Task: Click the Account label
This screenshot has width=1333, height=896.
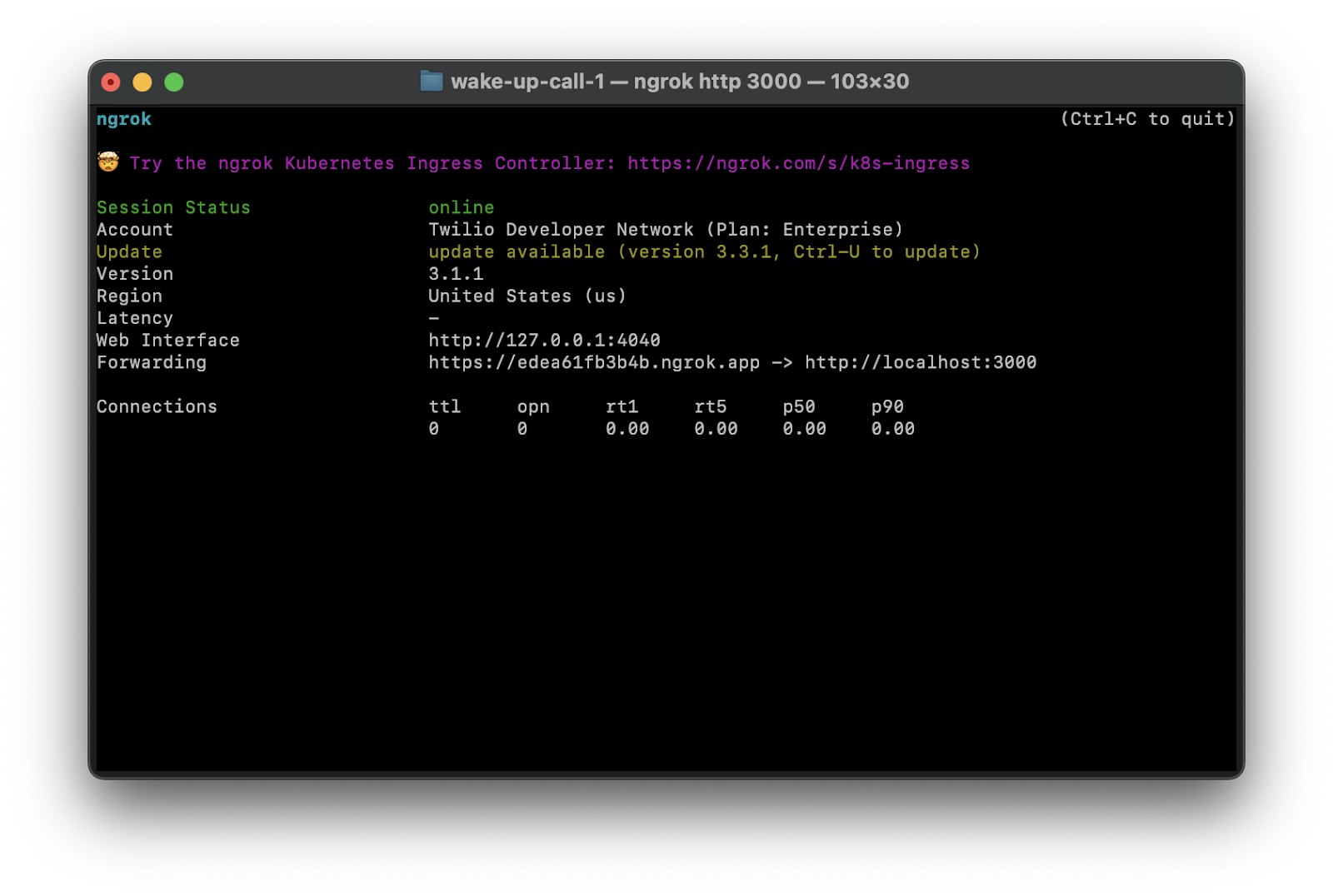Action: [x=135, y=230]
